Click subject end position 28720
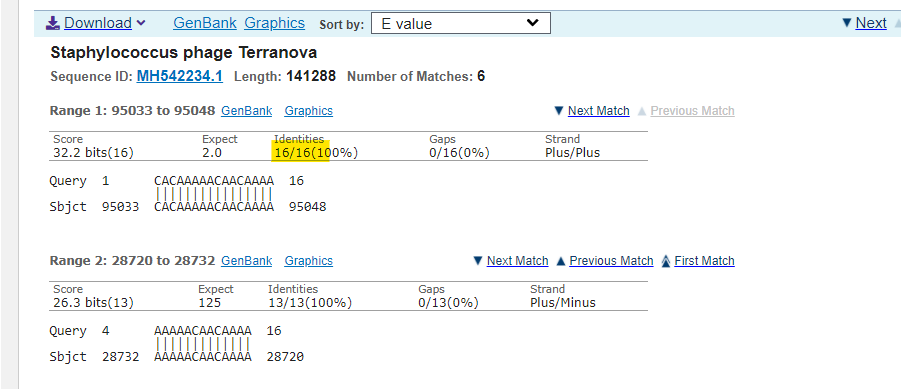The image size is (901, 389). [285, 357]
